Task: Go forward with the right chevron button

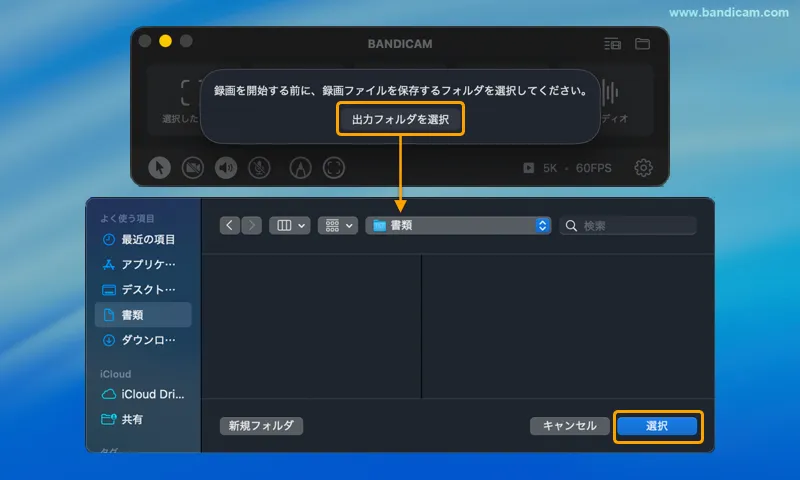Action: [252, 225]
